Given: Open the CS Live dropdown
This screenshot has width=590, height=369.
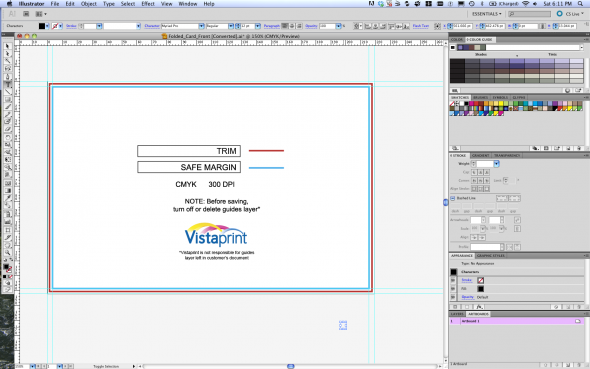Looking at the screenshot, I should tap(570, 14).
